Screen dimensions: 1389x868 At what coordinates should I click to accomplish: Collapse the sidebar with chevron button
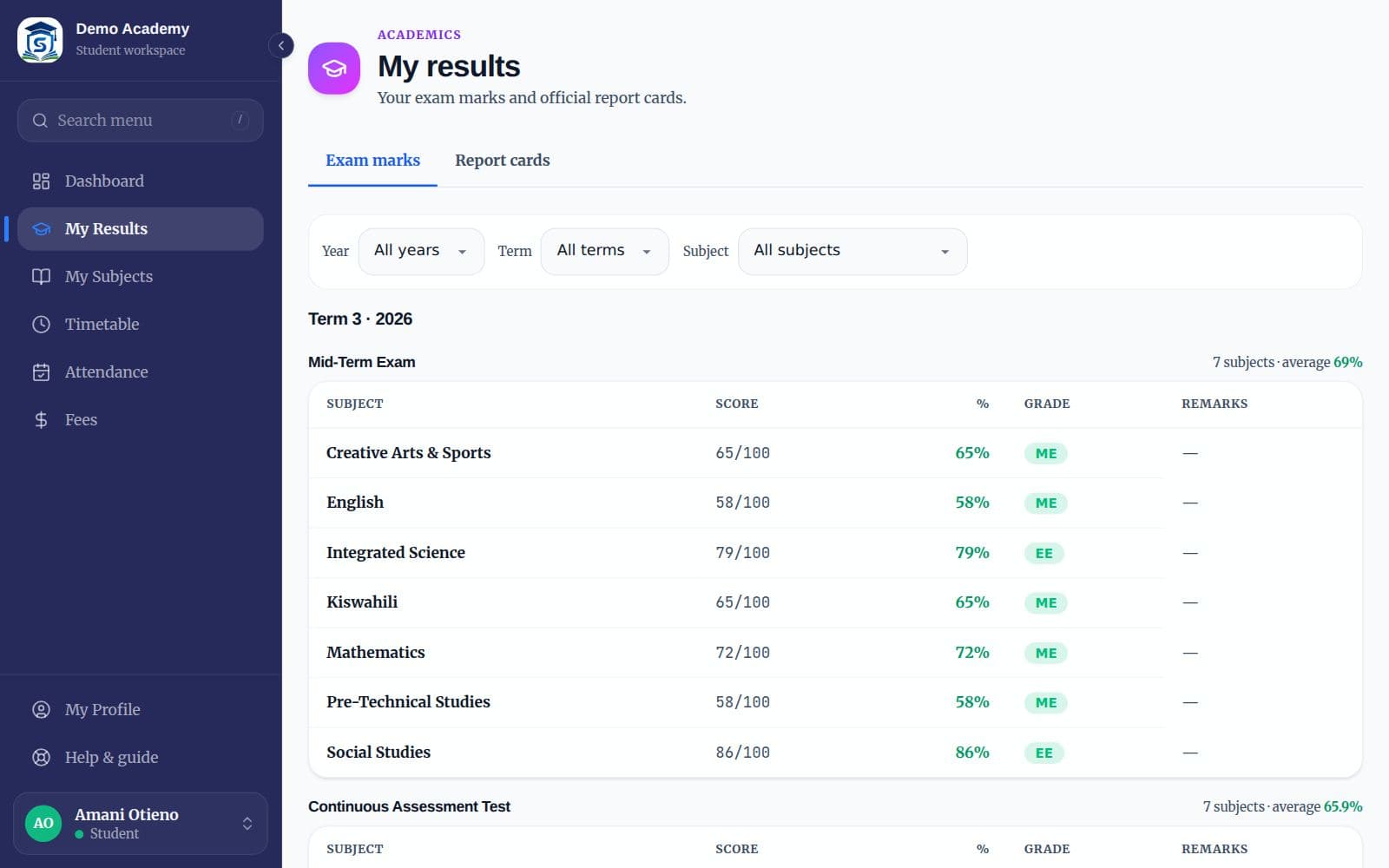281,45
